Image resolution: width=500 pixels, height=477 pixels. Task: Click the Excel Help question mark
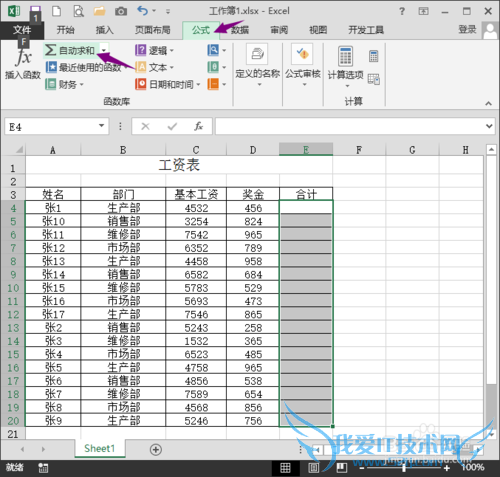click(402, 11)
